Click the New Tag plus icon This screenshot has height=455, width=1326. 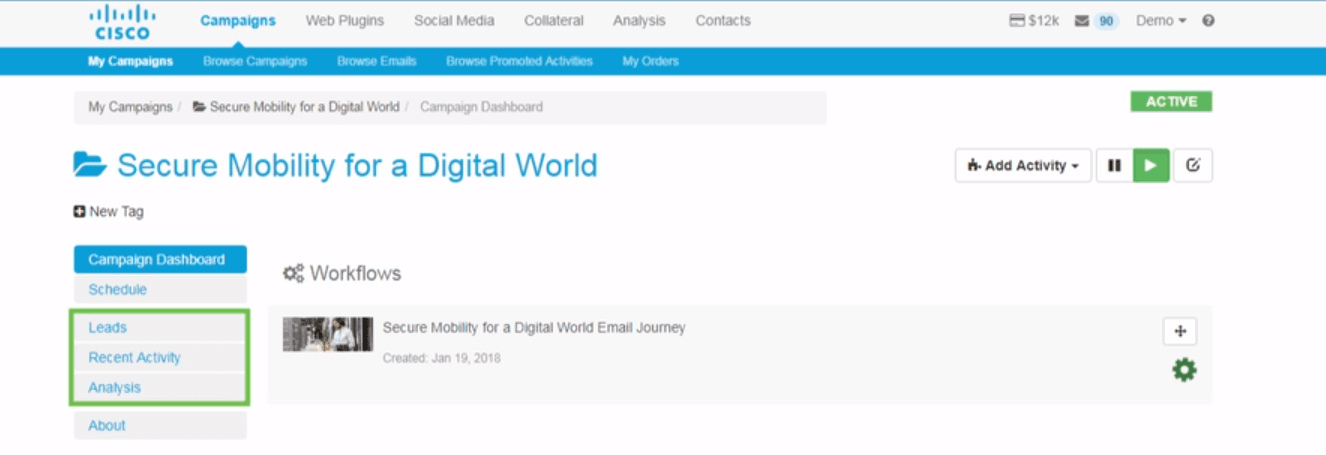coord(80,211)
